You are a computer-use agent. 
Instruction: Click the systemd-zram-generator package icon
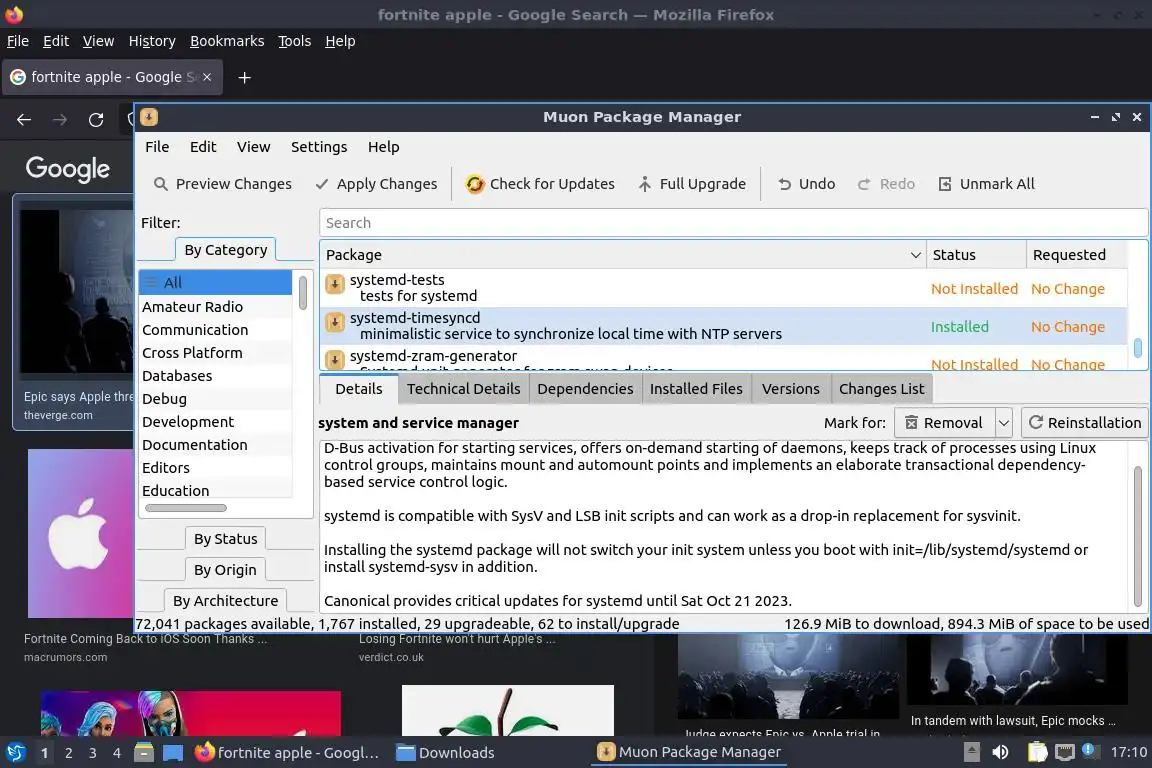coord(335,359)
